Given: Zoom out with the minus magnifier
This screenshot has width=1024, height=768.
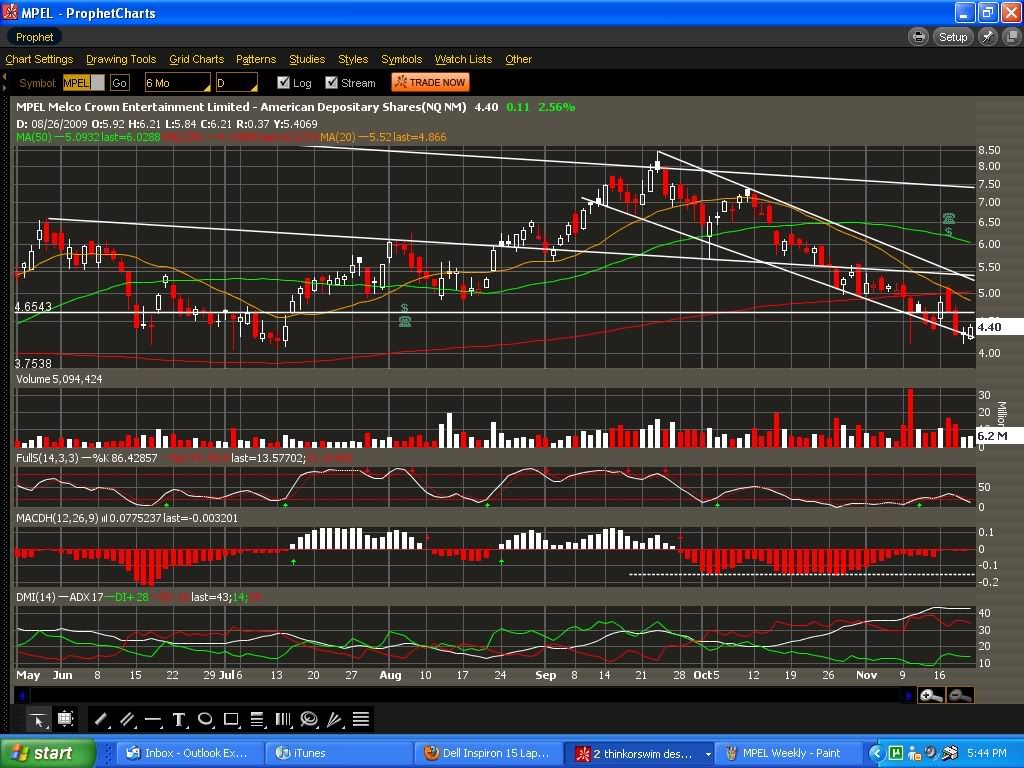Looking at the screenshot, I should point(960,696).
